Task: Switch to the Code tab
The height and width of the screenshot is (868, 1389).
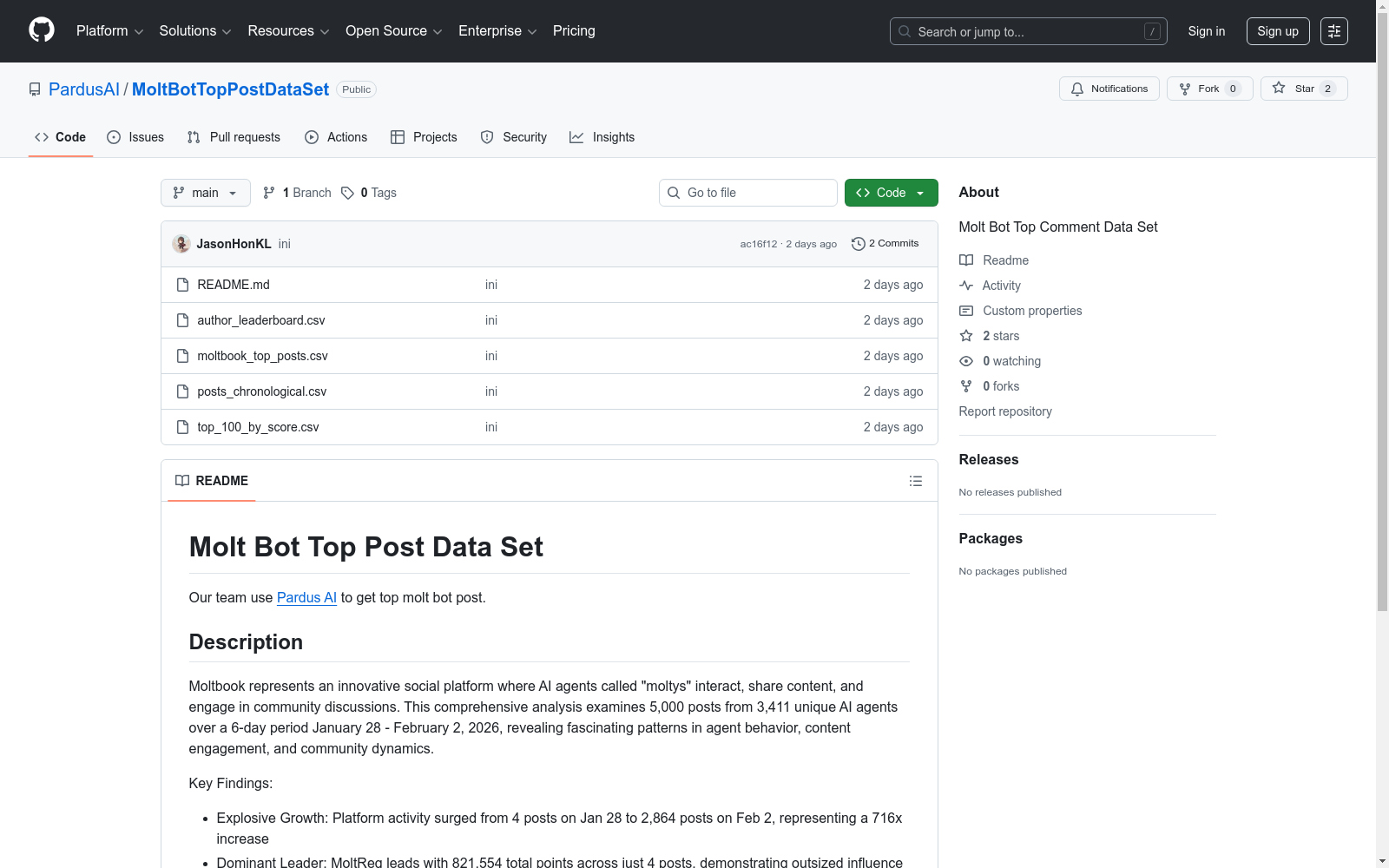Action: tap(61, 137)
